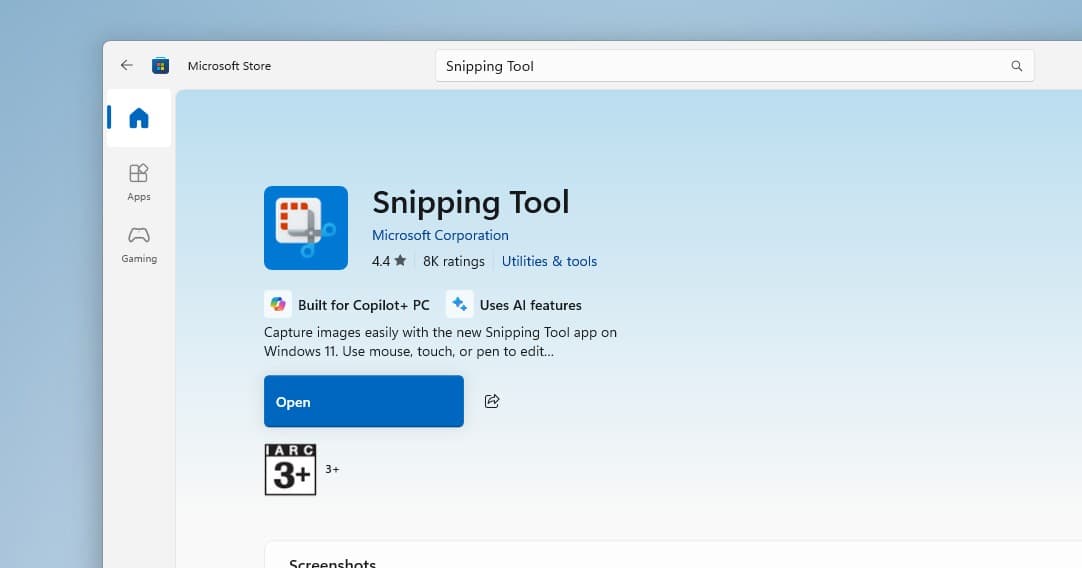1082x568 pixels.
Task: Click the Copilot logo icon badge
Action: [278, 305]
